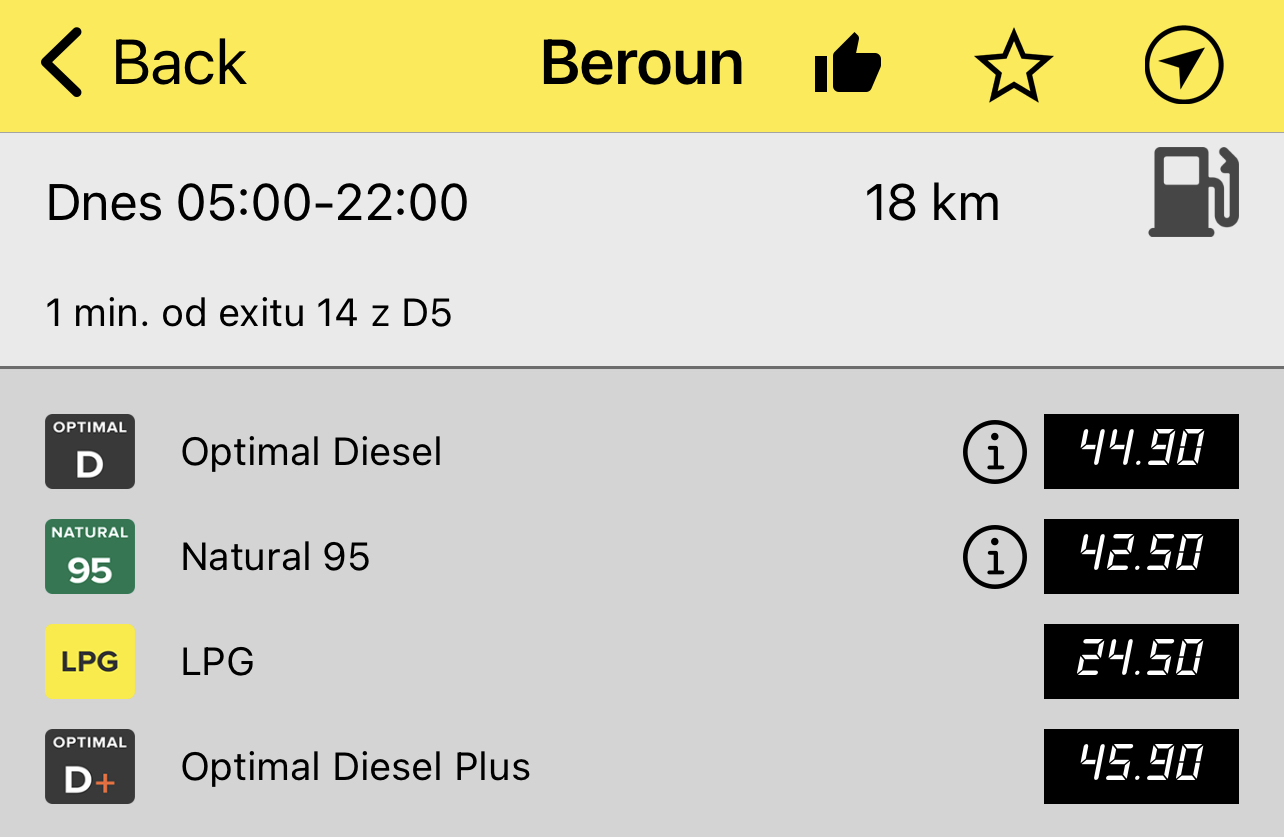Tap the Beroun station title
The width and height of the screenshot is (1284, 837).
[642, 64]
